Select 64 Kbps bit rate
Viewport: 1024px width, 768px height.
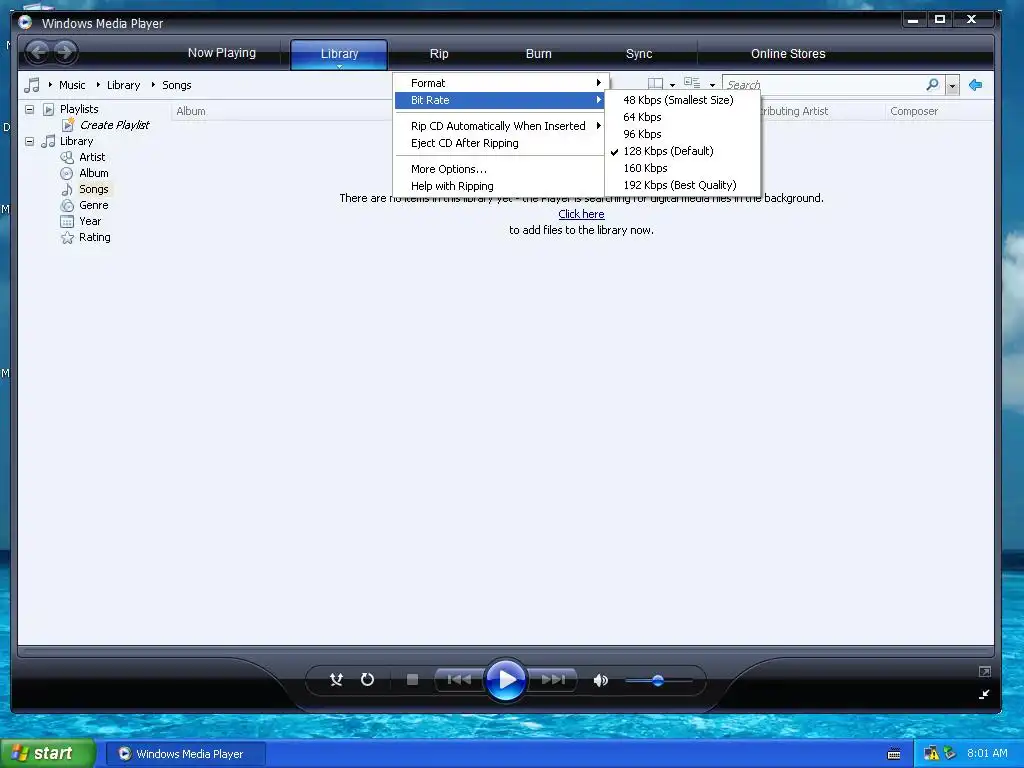(682, 117)
